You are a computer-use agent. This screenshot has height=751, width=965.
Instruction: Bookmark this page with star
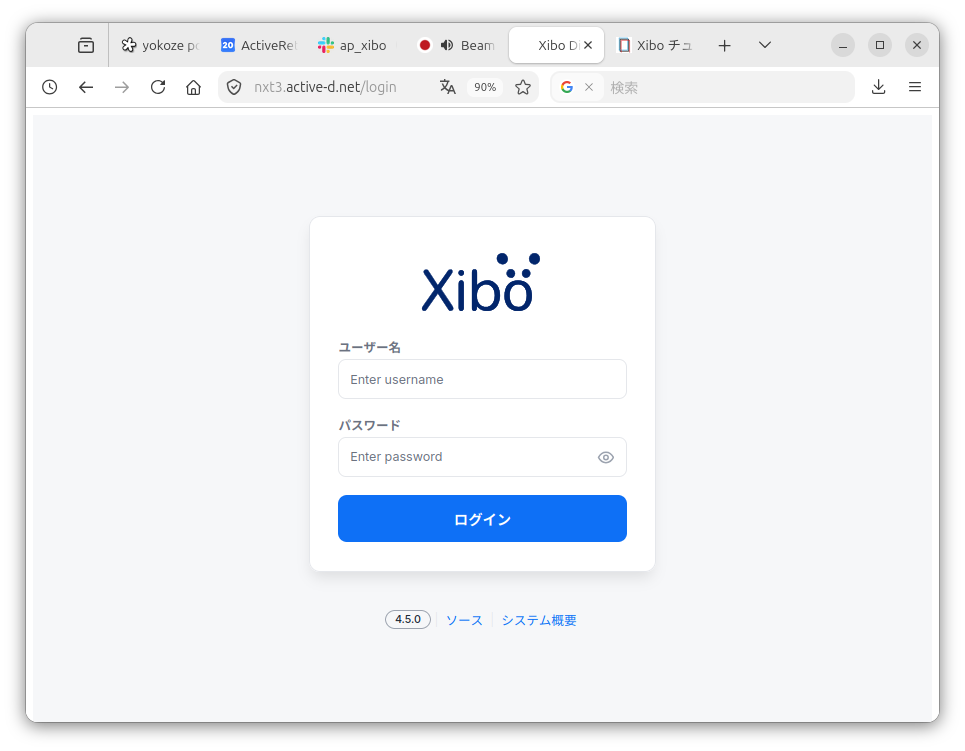pyautogui.click(x=523, y=87)
